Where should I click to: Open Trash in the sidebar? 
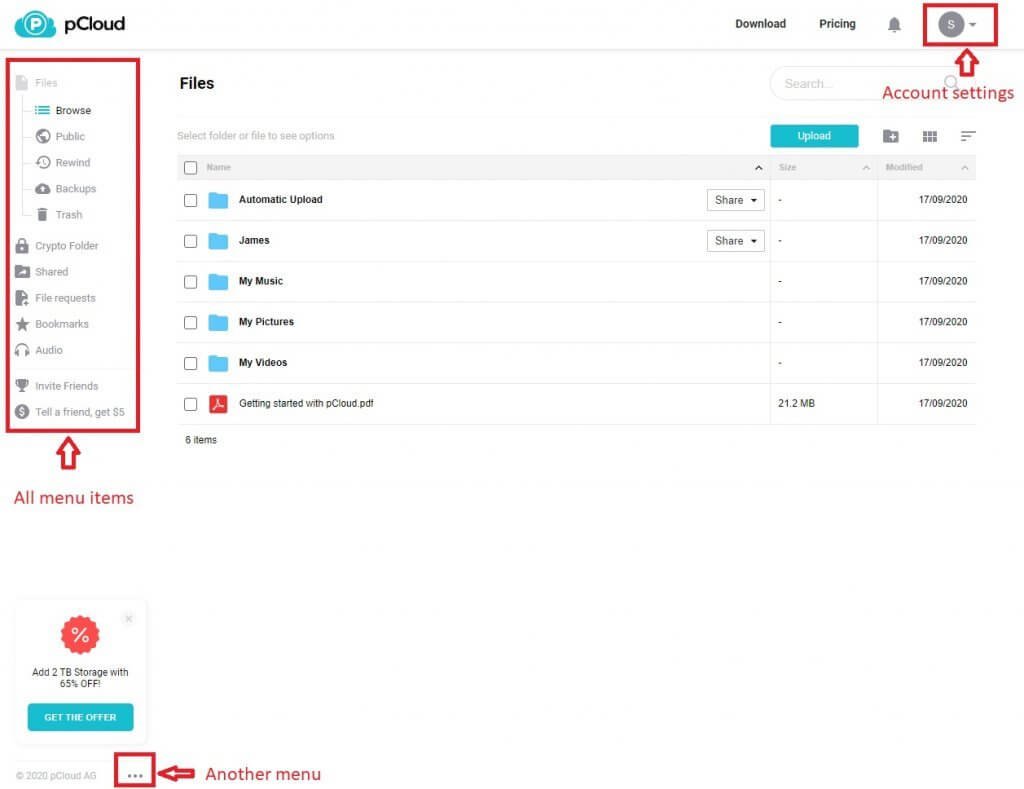tap(69, 215)
